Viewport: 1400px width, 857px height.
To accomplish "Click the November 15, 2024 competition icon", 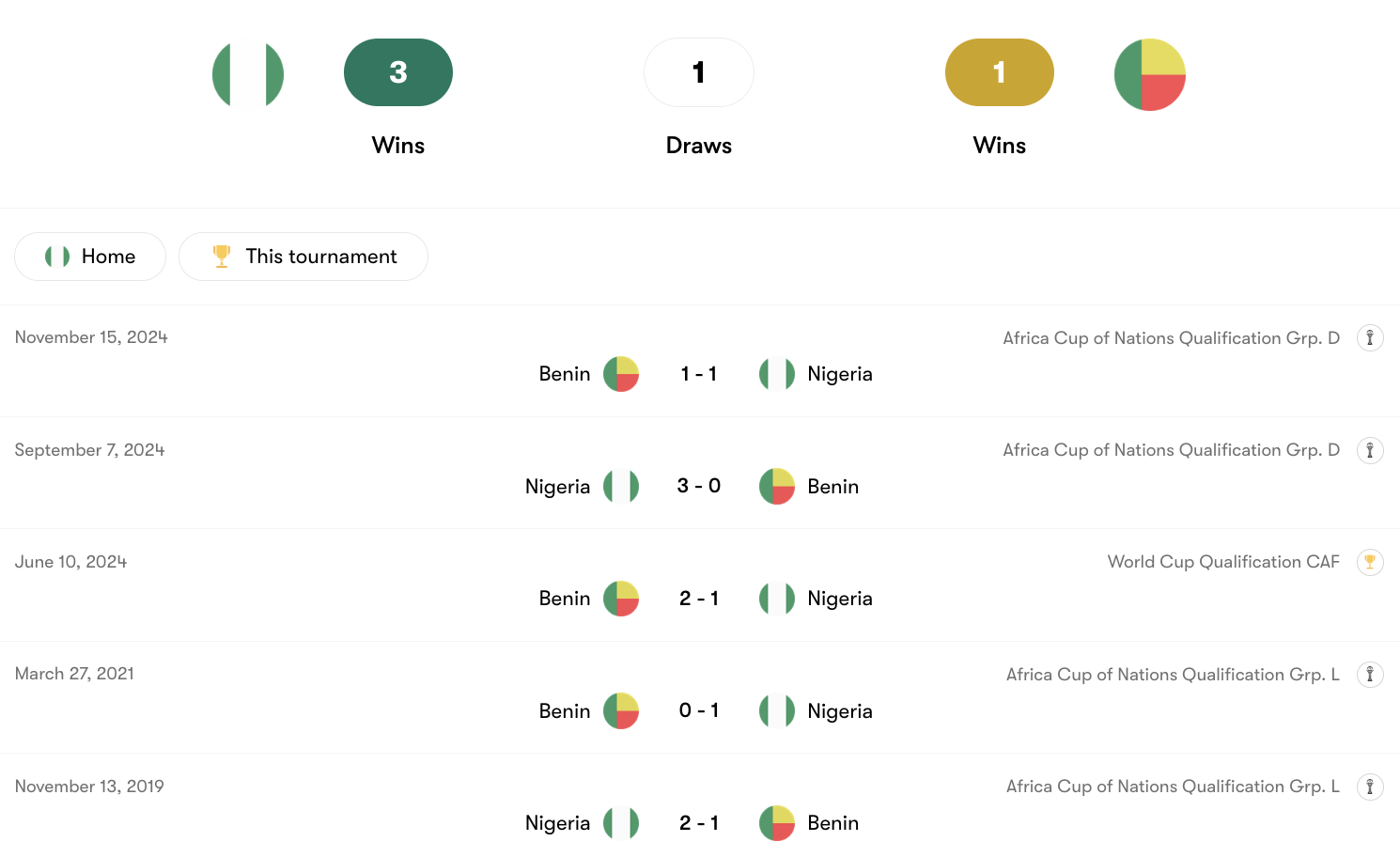I will tap(1370, 338).
